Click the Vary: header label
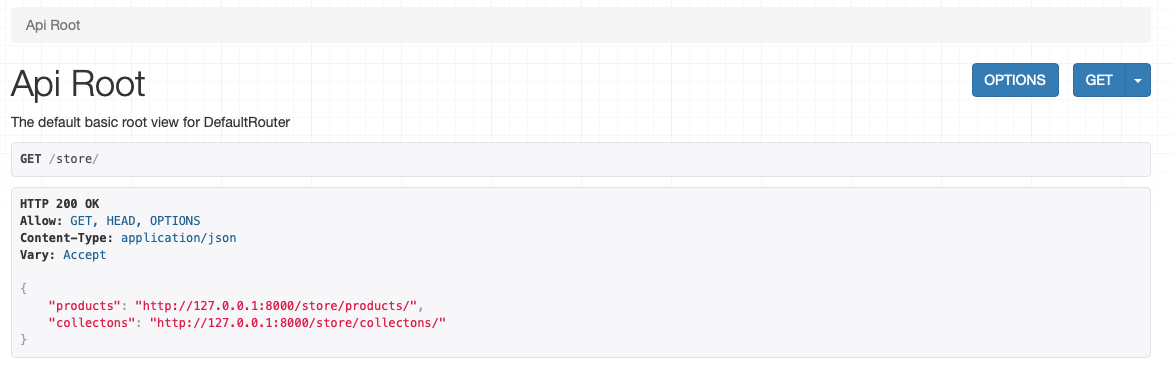The width and height of the screenshot is (1173, 371). (38, 255)
